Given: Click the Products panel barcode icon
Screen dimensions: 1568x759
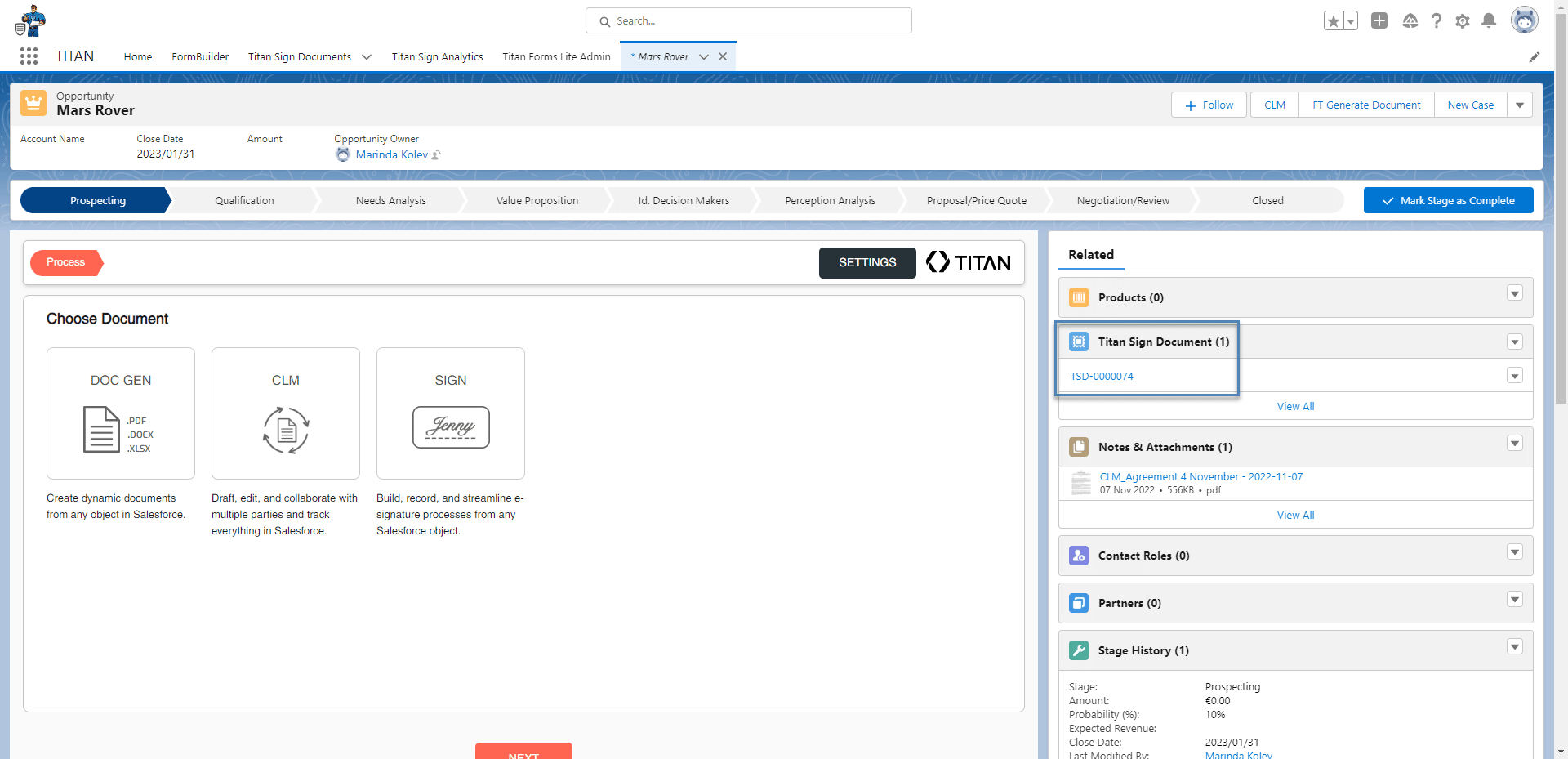Looking at the screenshot, I should [x=1079, y=297].
